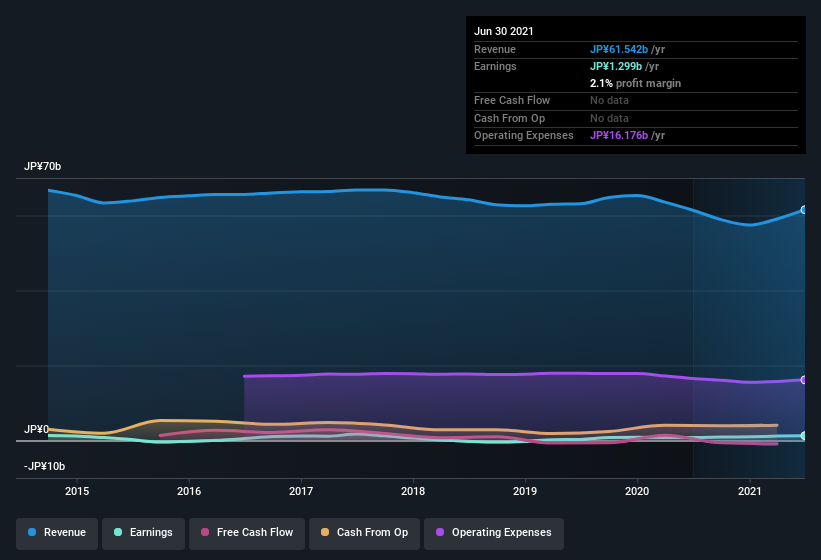
Task: Click the Cash From Op tooltip row label
Action: tap(509, 118)
